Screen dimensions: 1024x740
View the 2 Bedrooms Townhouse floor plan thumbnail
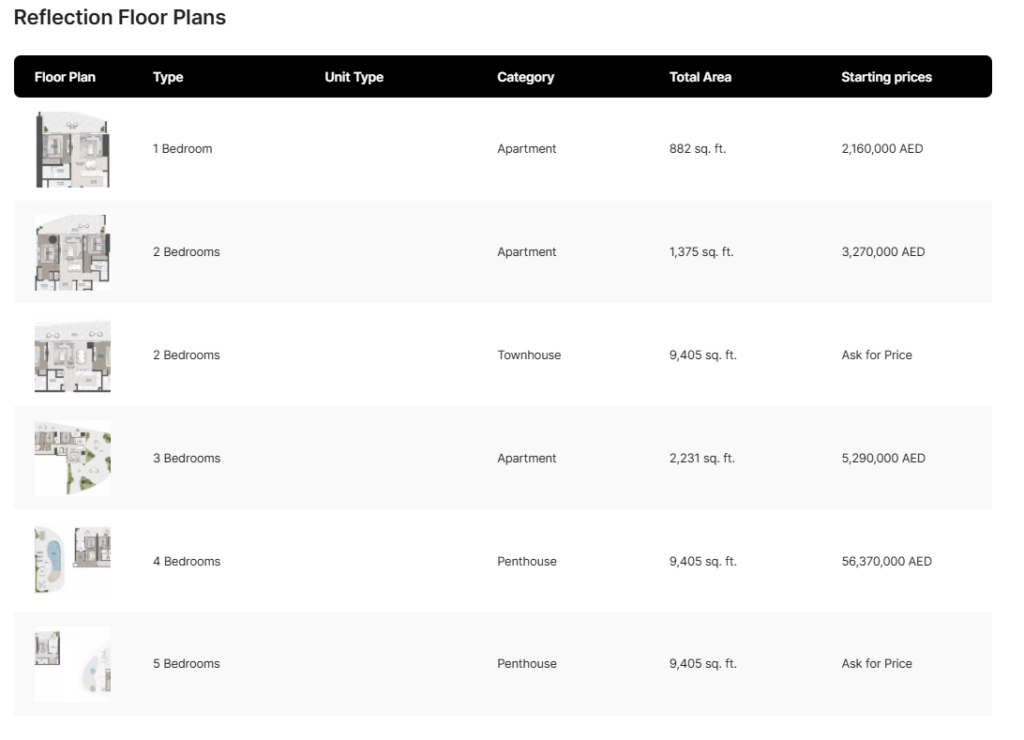tap(72, 355)
